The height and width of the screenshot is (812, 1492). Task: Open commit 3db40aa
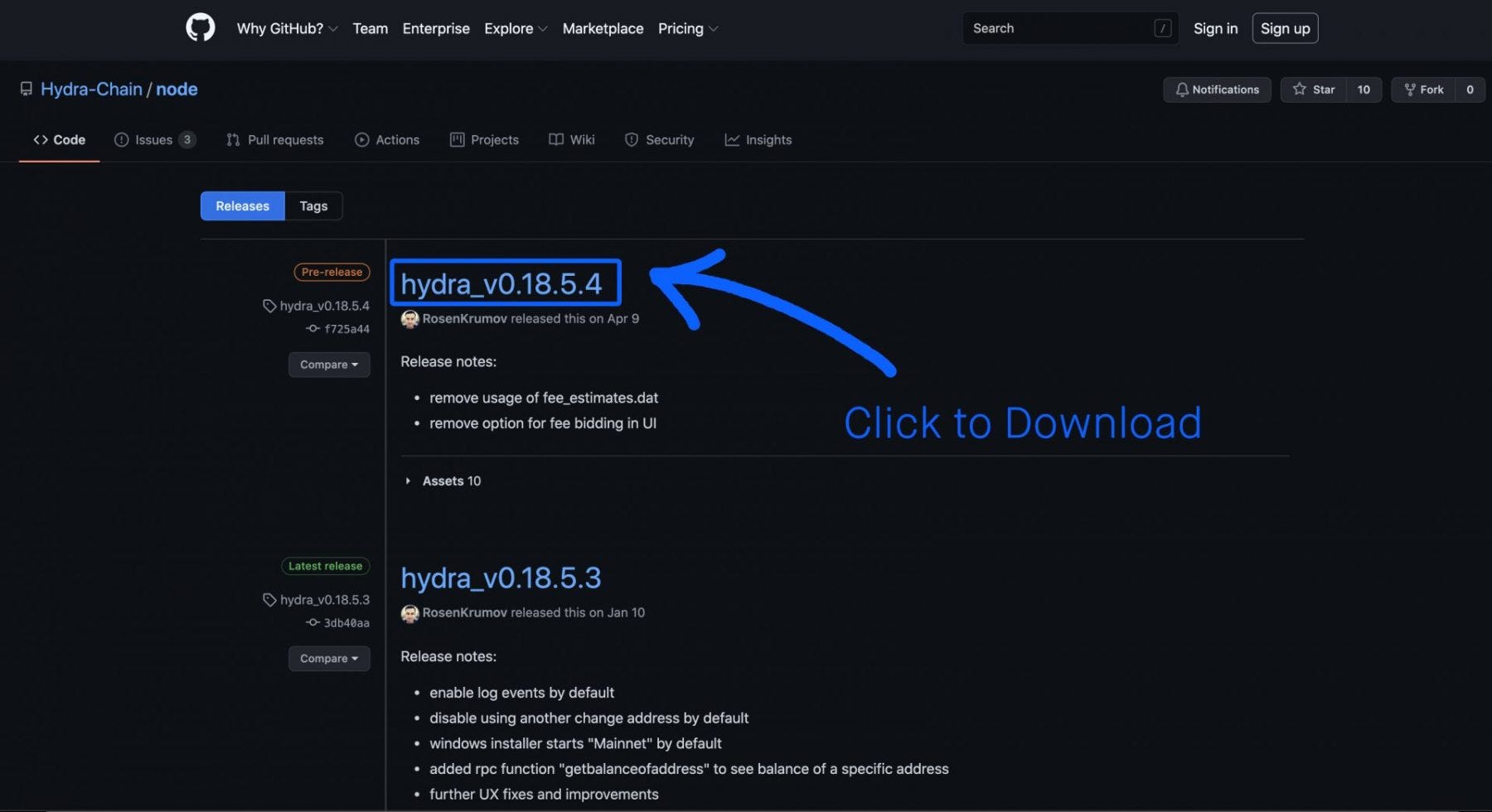coord(346,623)
